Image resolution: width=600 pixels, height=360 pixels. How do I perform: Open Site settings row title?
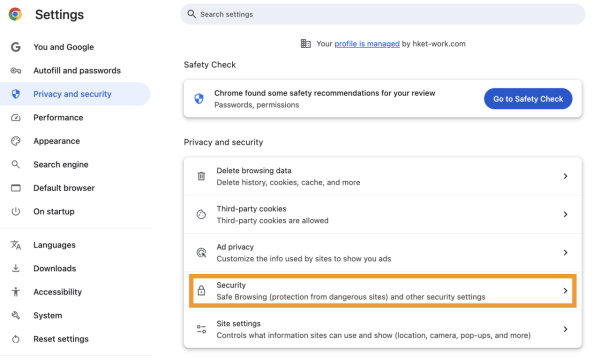238,324
